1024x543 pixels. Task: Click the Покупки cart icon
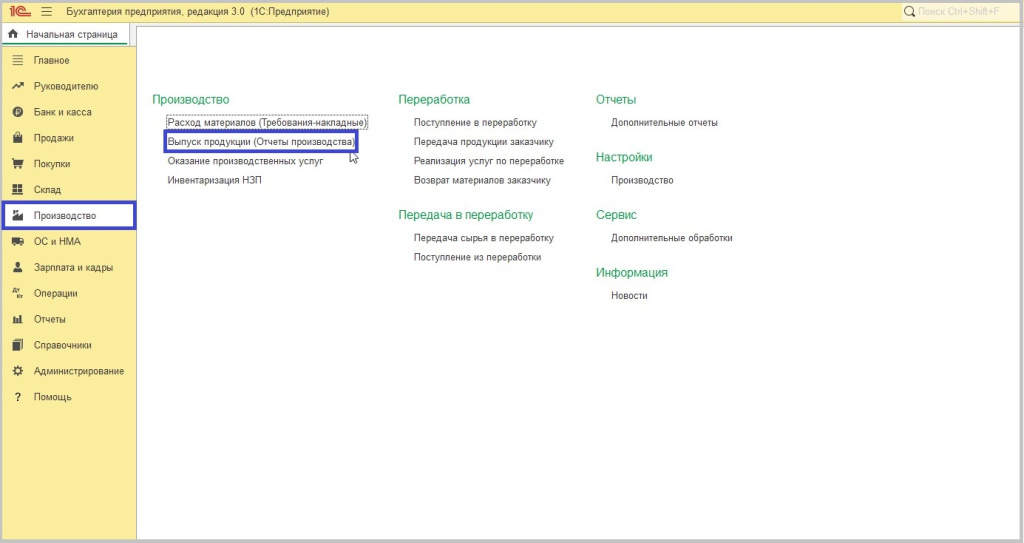17,164
